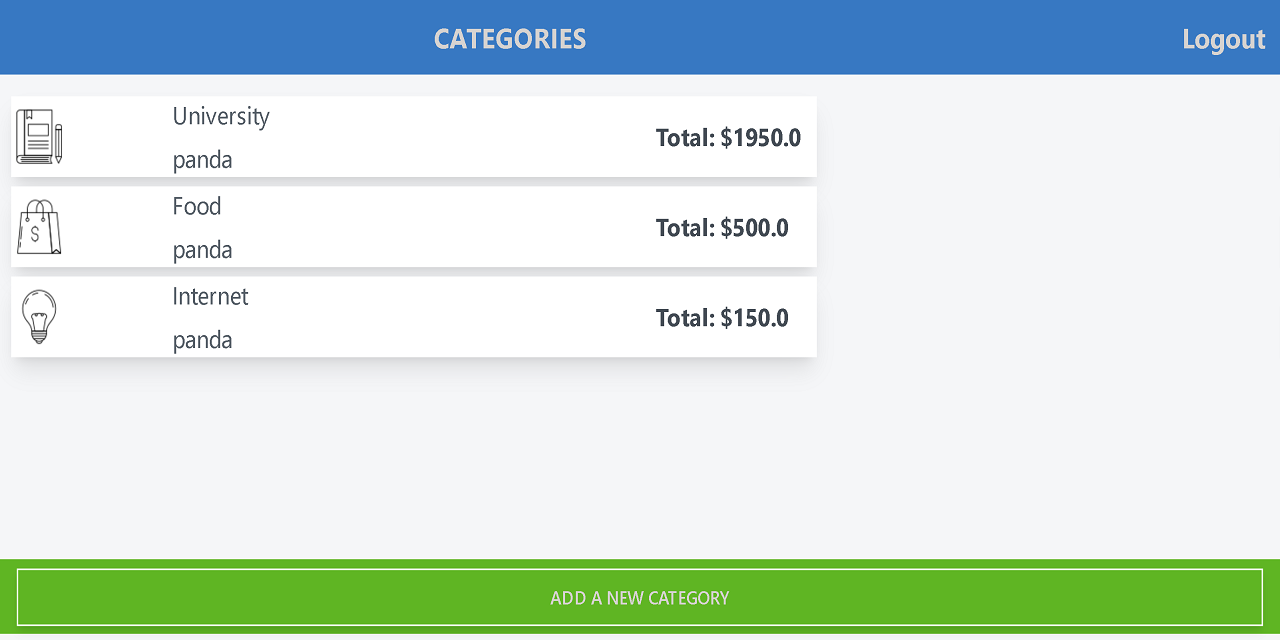Click Logout in the top bar

click(x=1223, y=40)
